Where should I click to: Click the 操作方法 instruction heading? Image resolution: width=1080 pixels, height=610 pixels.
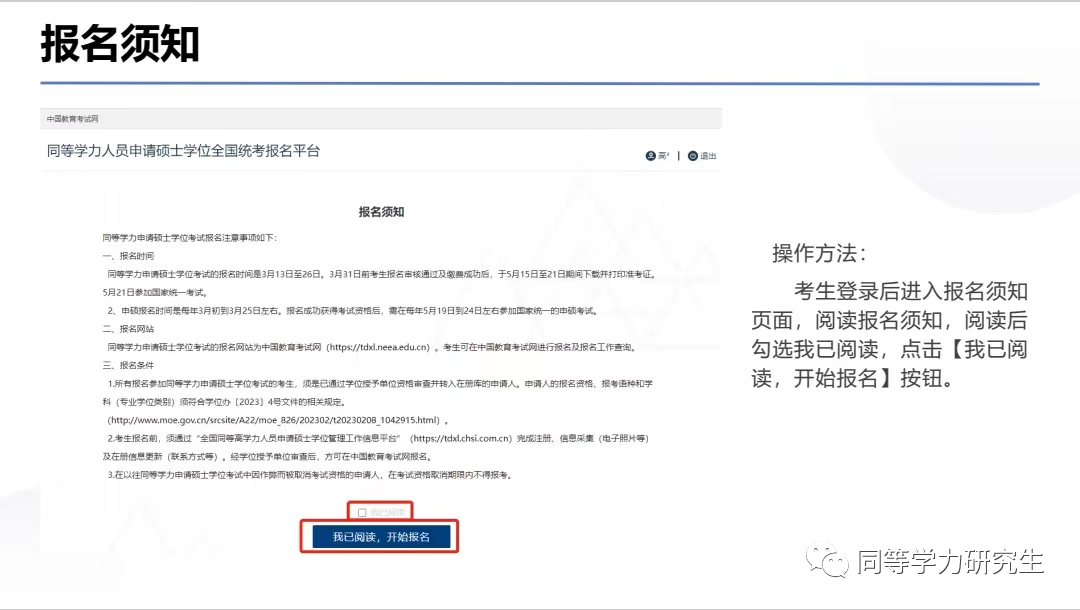pos(820,253)
